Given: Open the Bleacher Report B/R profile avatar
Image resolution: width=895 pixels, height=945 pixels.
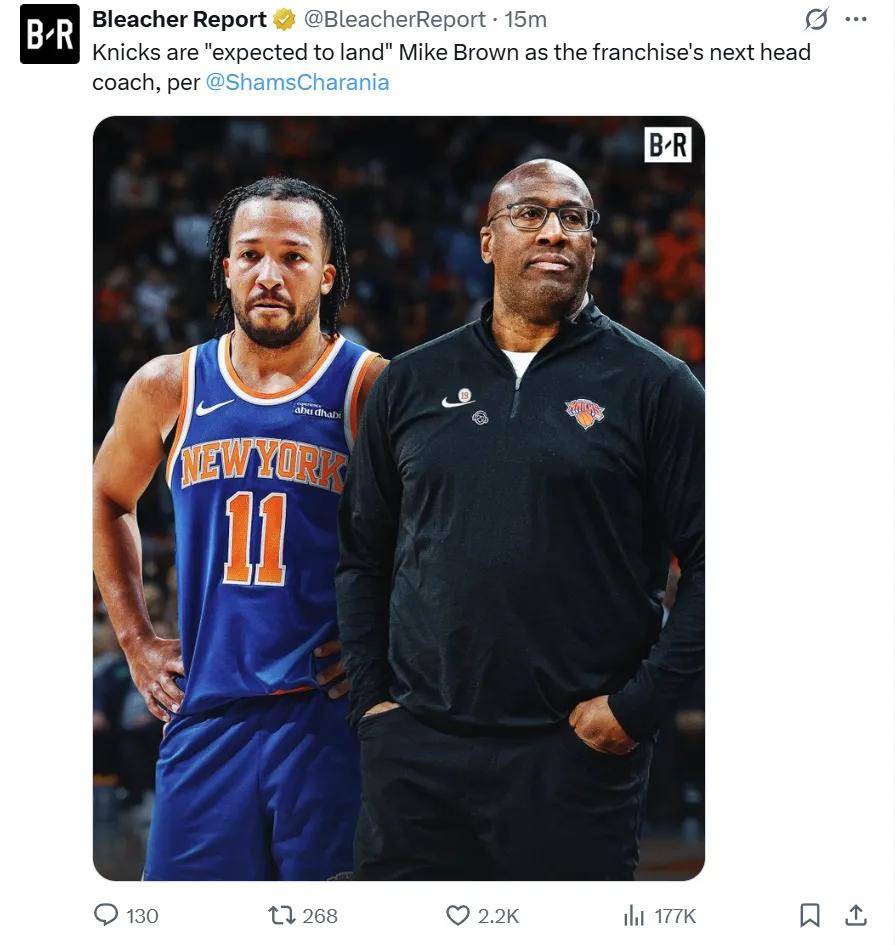Looking at the screenshot, I should pyautogui.click(x=49, y=35).
